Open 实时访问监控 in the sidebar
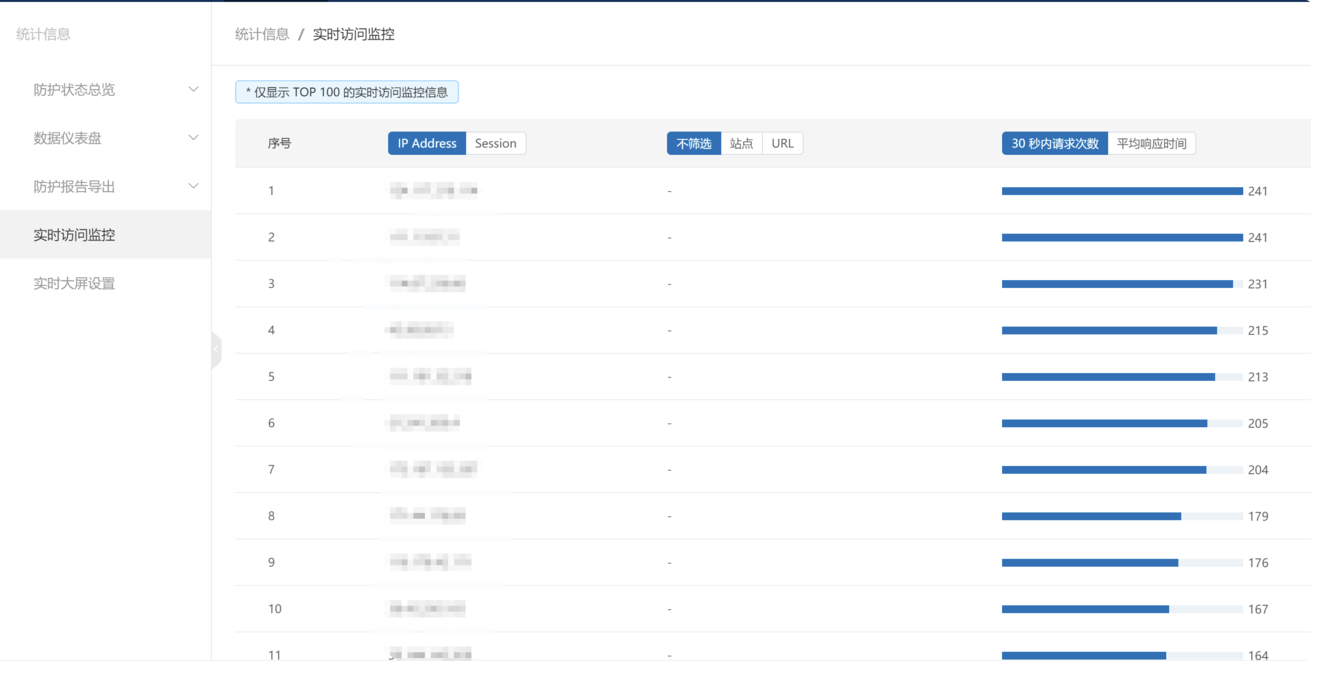The width and height of the screenshot is (1336, 700). coord(74,235)
